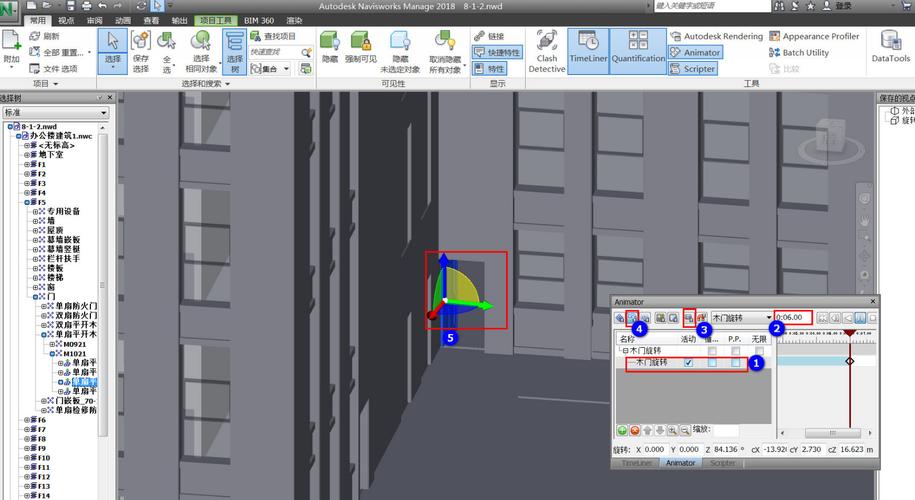The height and width of the screenshot is (500, 915).
Task: Switch to the 视点 ribbon tab
Action: [66, 20]
